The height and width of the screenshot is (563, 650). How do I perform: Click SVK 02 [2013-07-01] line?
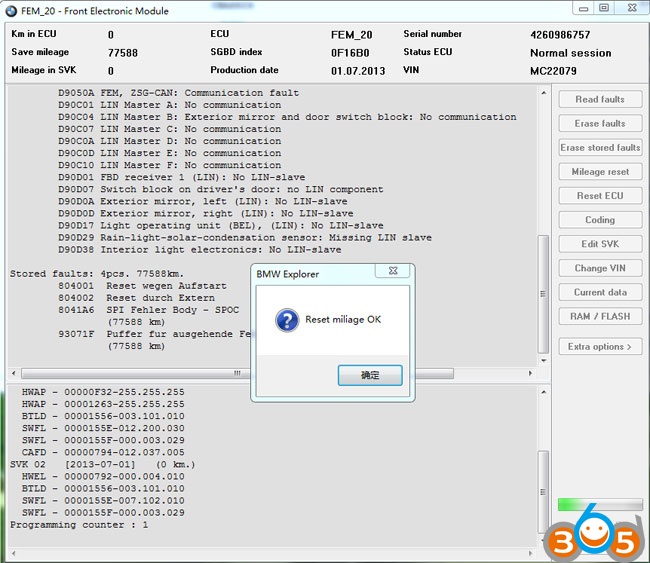pos(102,464)
